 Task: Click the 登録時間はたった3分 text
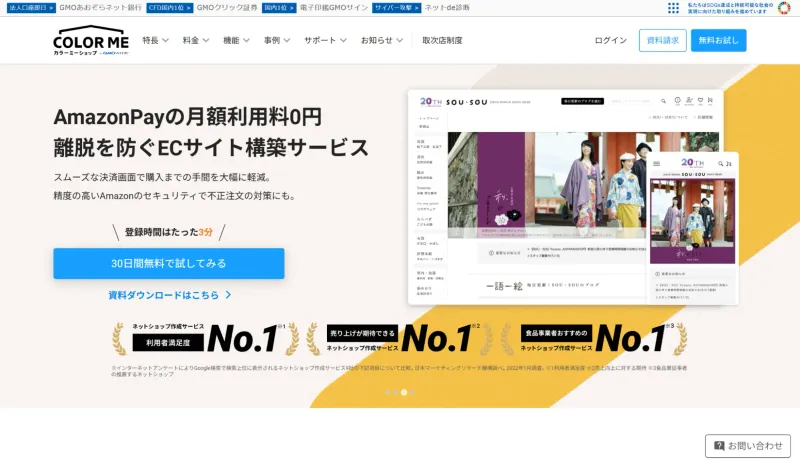pyautogui.click(x=169, y=232)
